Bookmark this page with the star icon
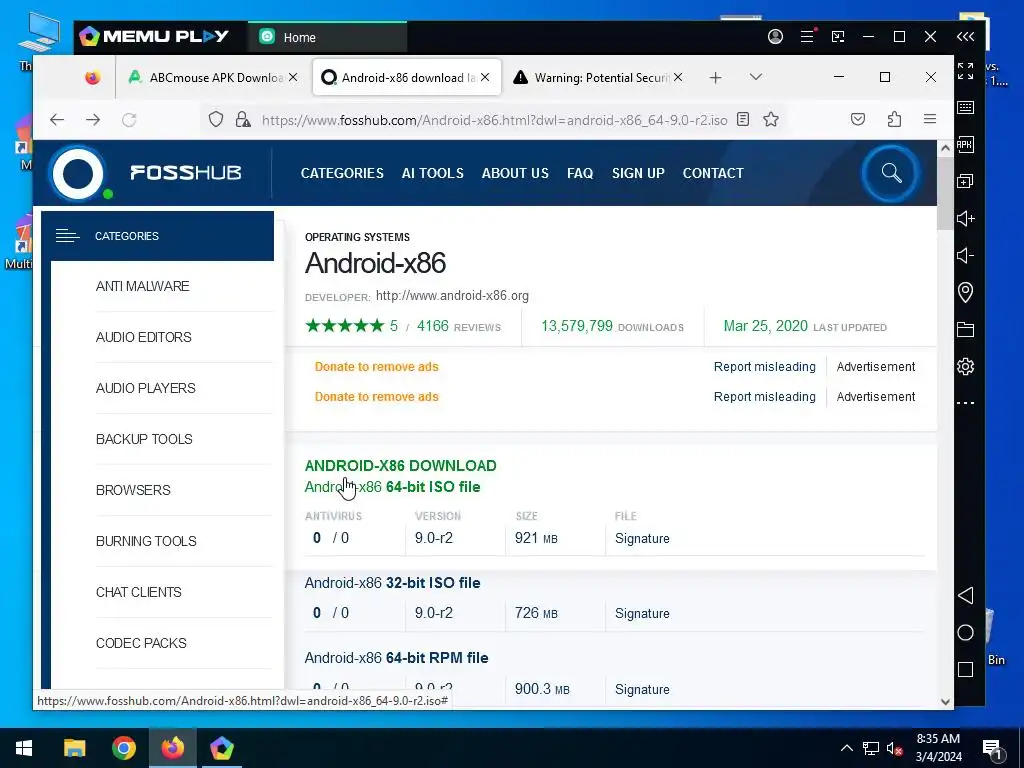The image size is (1024, 768). (x=771, y=120)
